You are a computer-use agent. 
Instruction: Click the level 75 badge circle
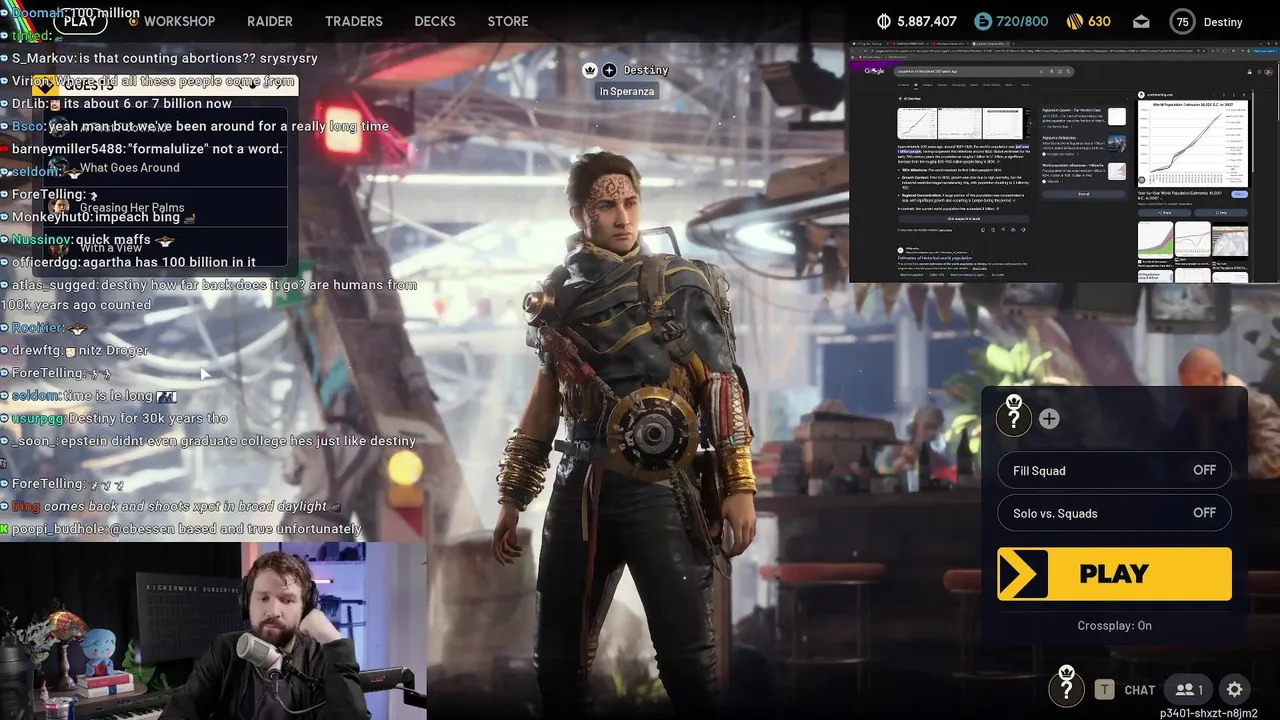(1183, 21)
